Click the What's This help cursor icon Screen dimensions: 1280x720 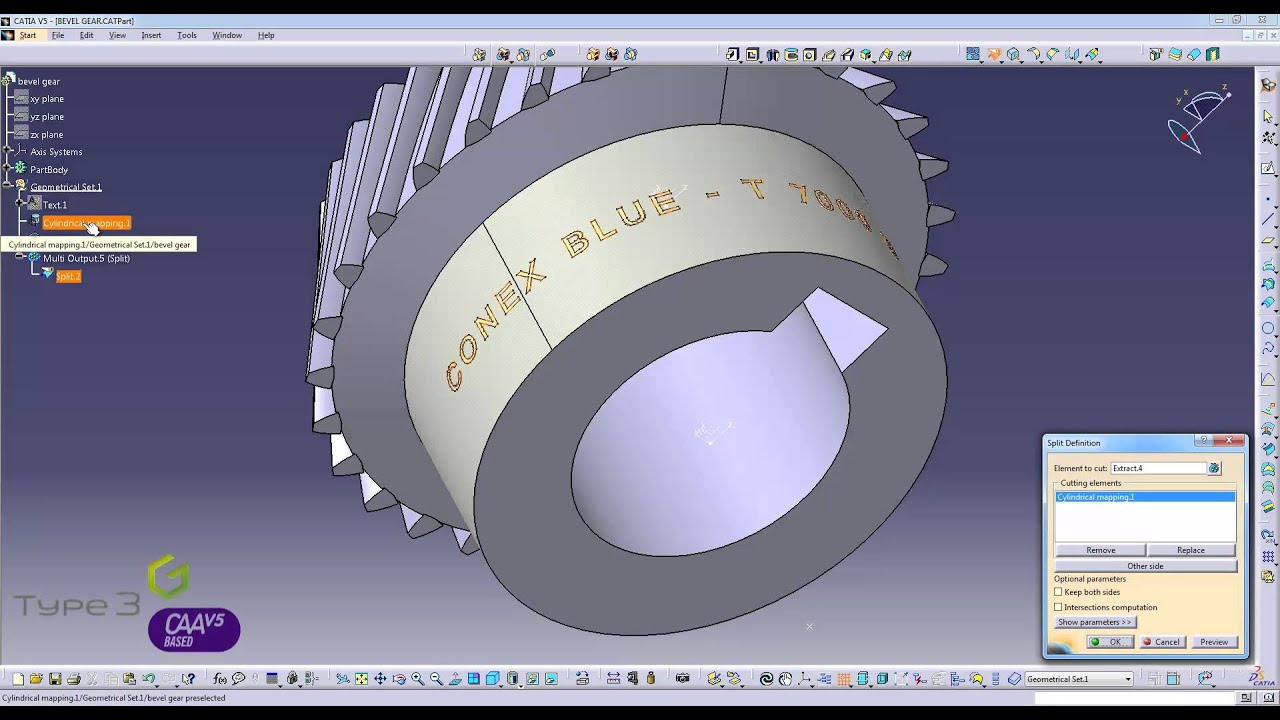[187, 679]
